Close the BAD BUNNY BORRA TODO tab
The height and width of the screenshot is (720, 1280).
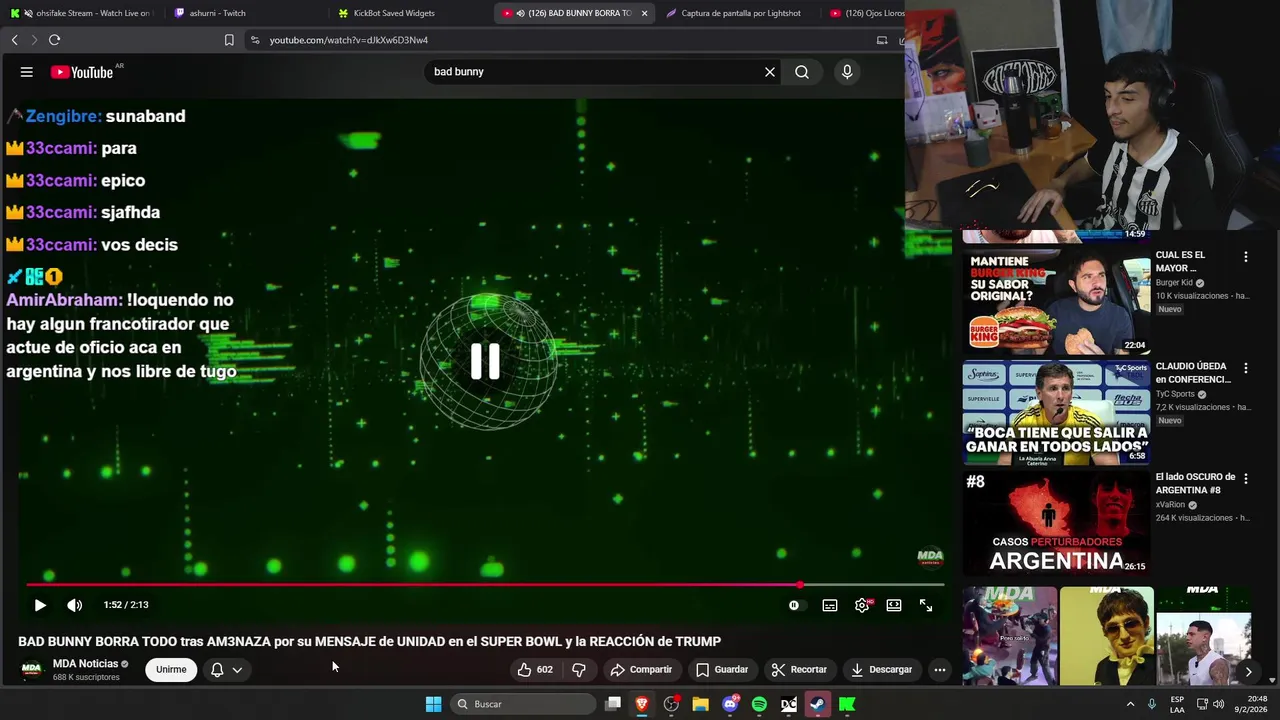644,13
